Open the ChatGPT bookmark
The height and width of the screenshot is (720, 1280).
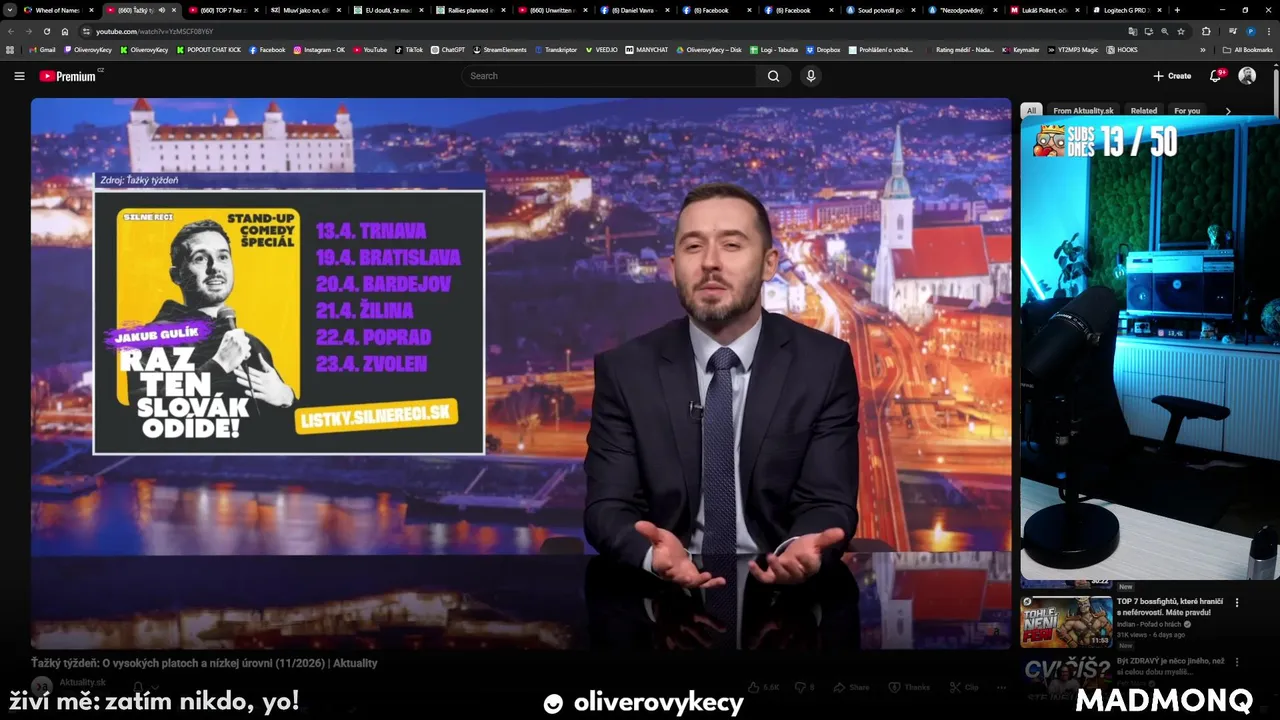click(448, 49)
